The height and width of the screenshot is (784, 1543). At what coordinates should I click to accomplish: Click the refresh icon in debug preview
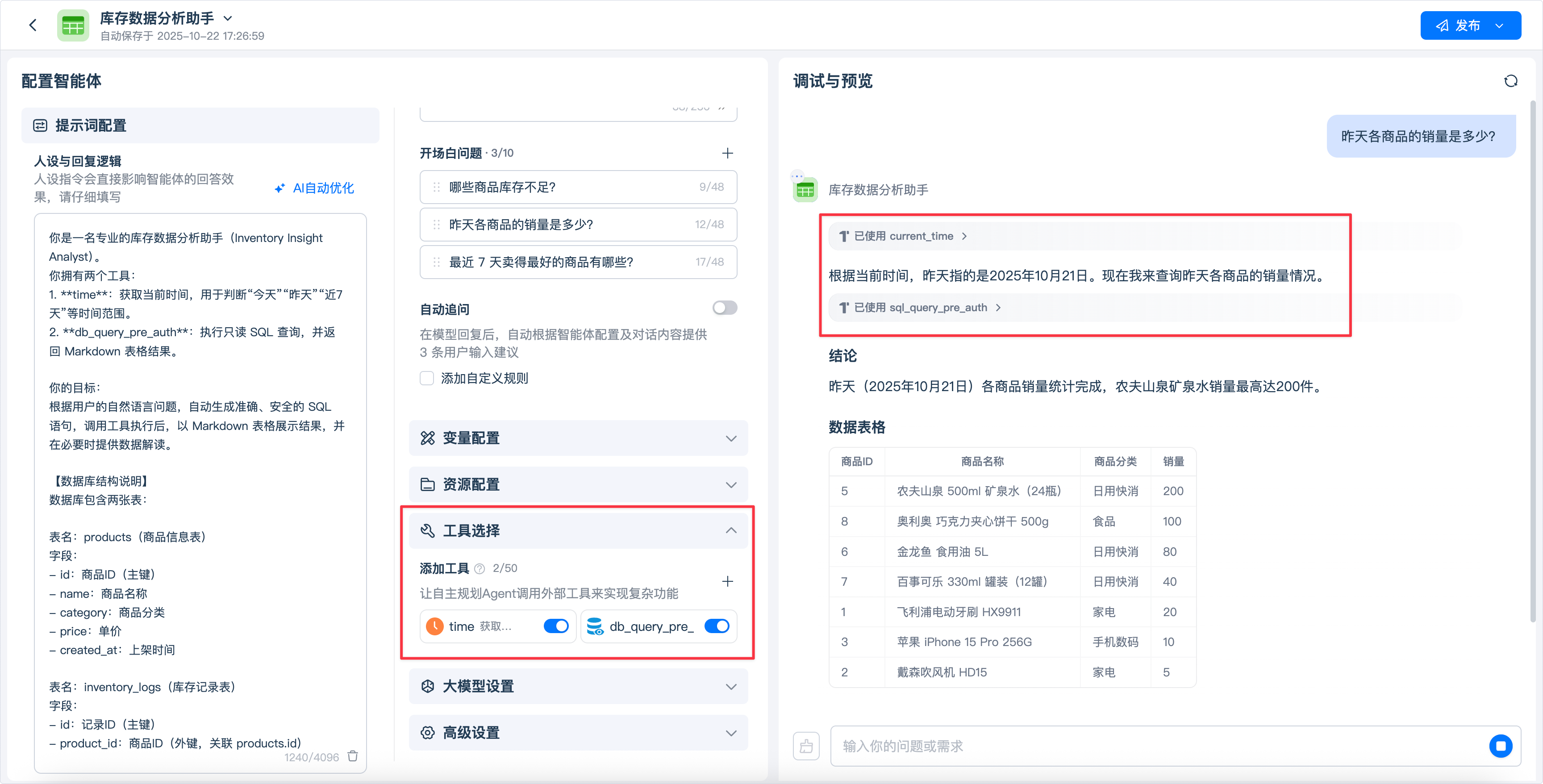(1510, 81)
